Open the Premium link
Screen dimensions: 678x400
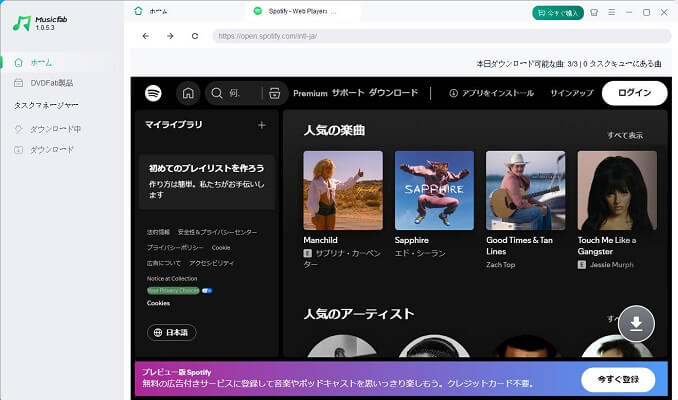coord(310,93)
